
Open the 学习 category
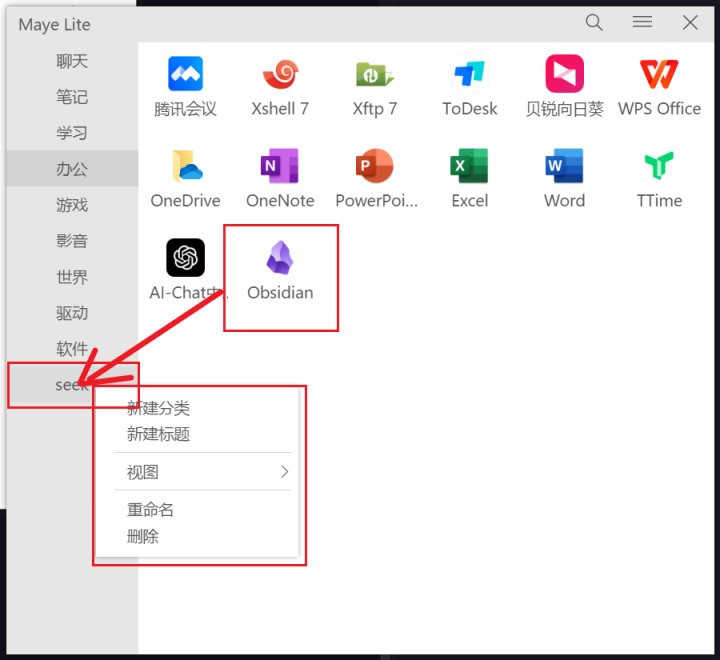point(72,133)
